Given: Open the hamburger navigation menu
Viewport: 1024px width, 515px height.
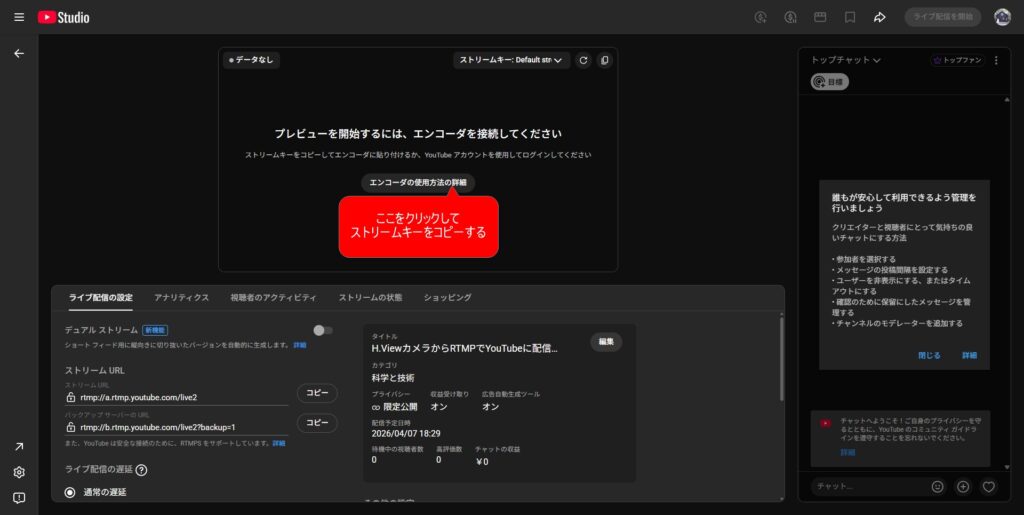Looking at the screenshot, I should 19,17.
